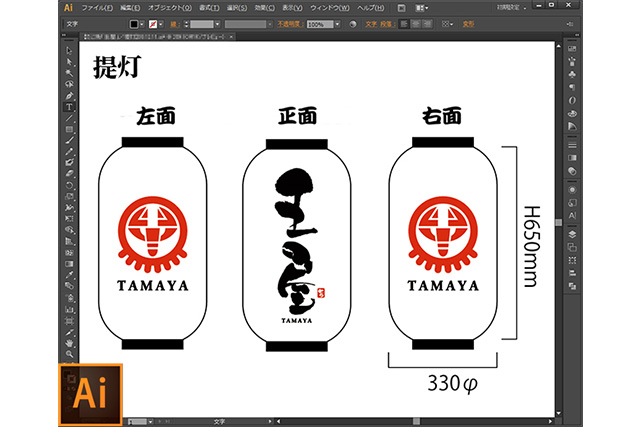The width and height of the screenshot is (640, 427).
Task: Open the Layers panel icon
Action: 572,234
